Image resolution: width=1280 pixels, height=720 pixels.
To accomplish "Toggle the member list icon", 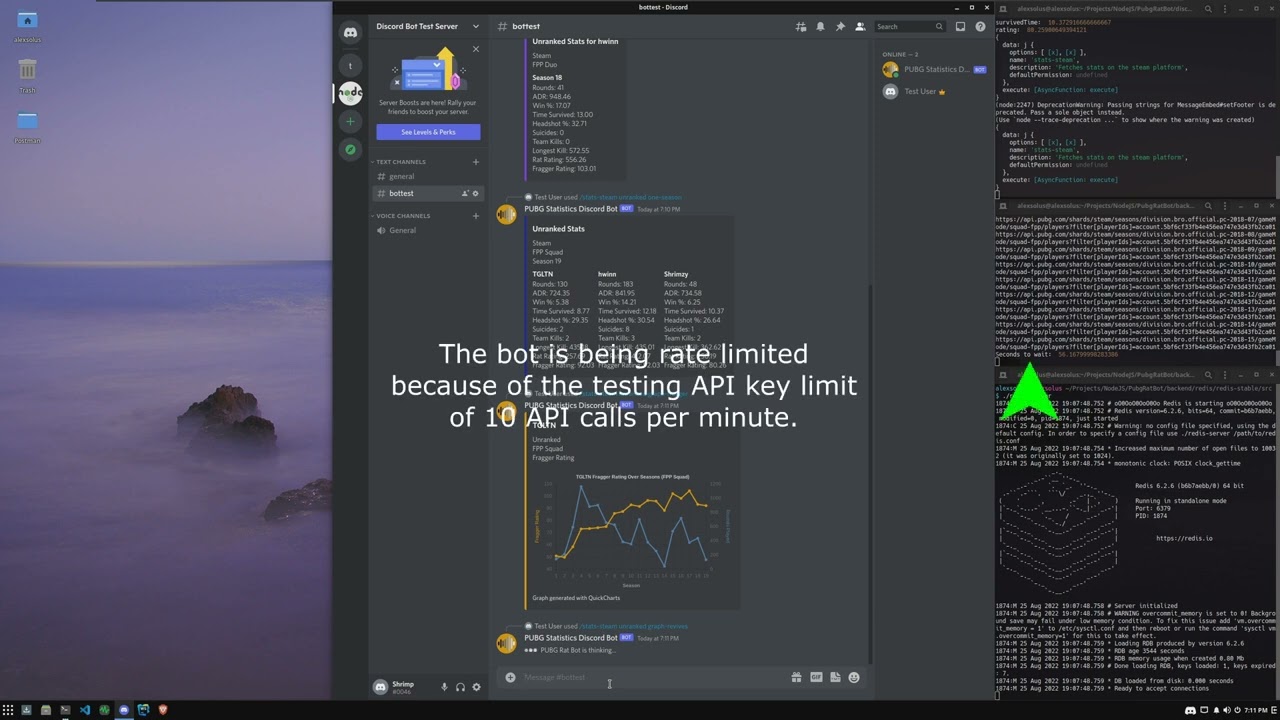I will tap(859, 27).
